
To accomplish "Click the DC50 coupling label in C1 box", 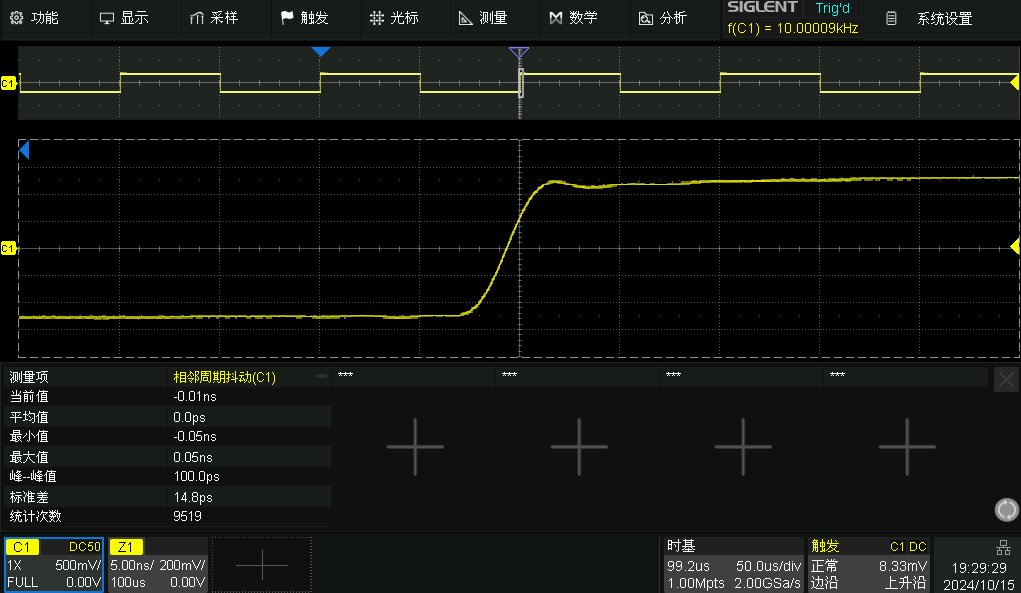I will click(85, 547).
